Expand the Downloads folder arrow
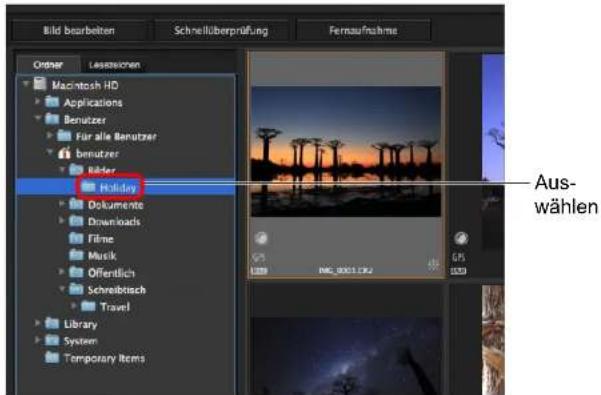 pos(62,220)
